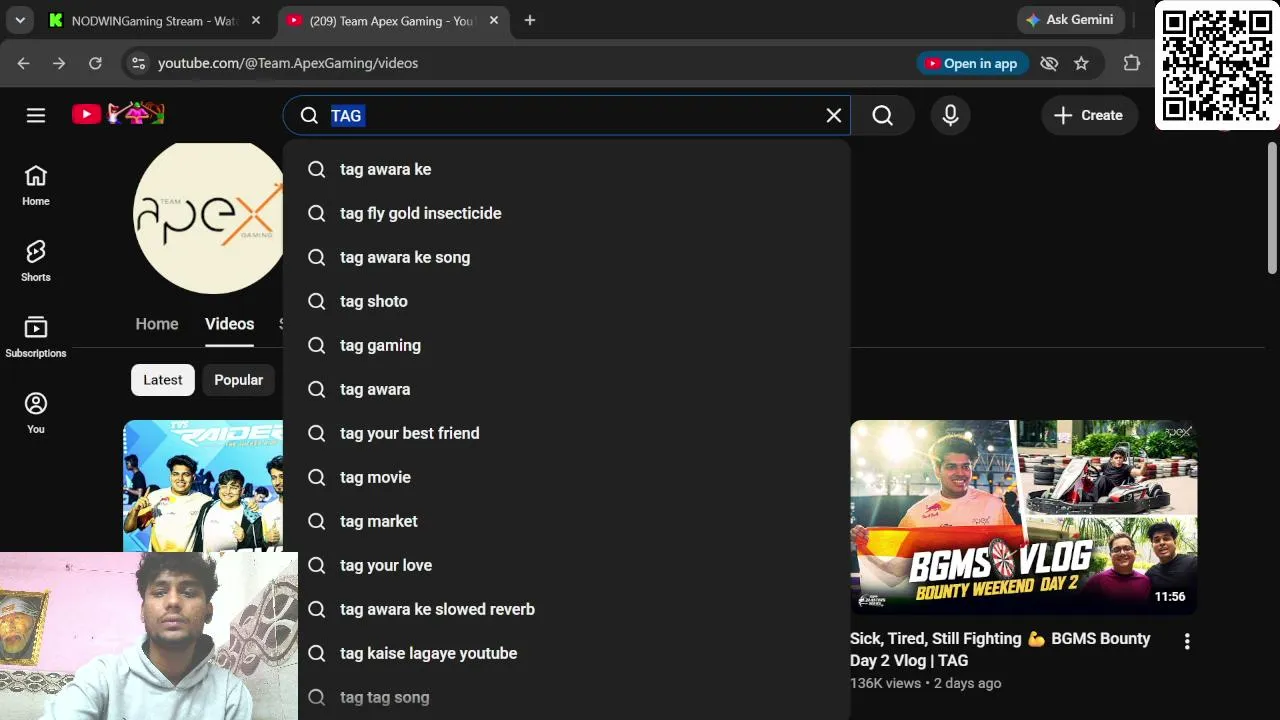Reload the current page

pyautogui.click(x=95, y=63)
